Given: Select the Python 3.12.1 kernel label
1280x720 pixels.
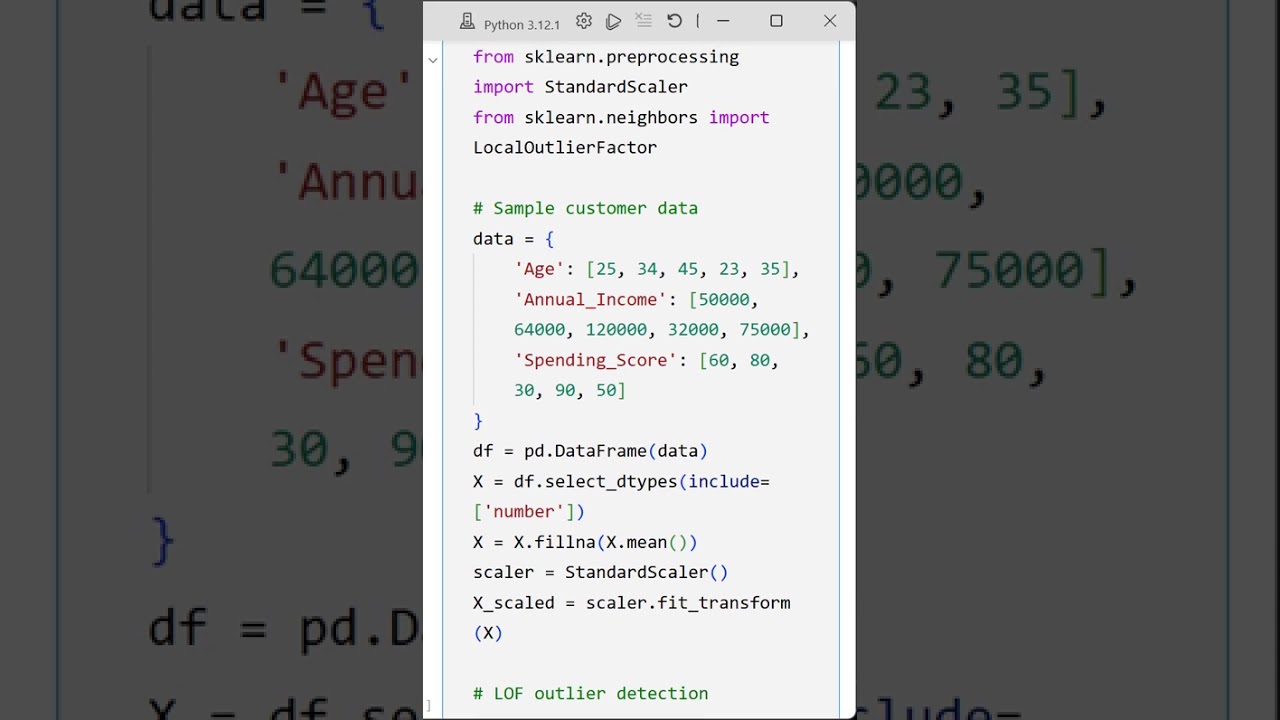Looking at the screenshot, I should 521,24.
